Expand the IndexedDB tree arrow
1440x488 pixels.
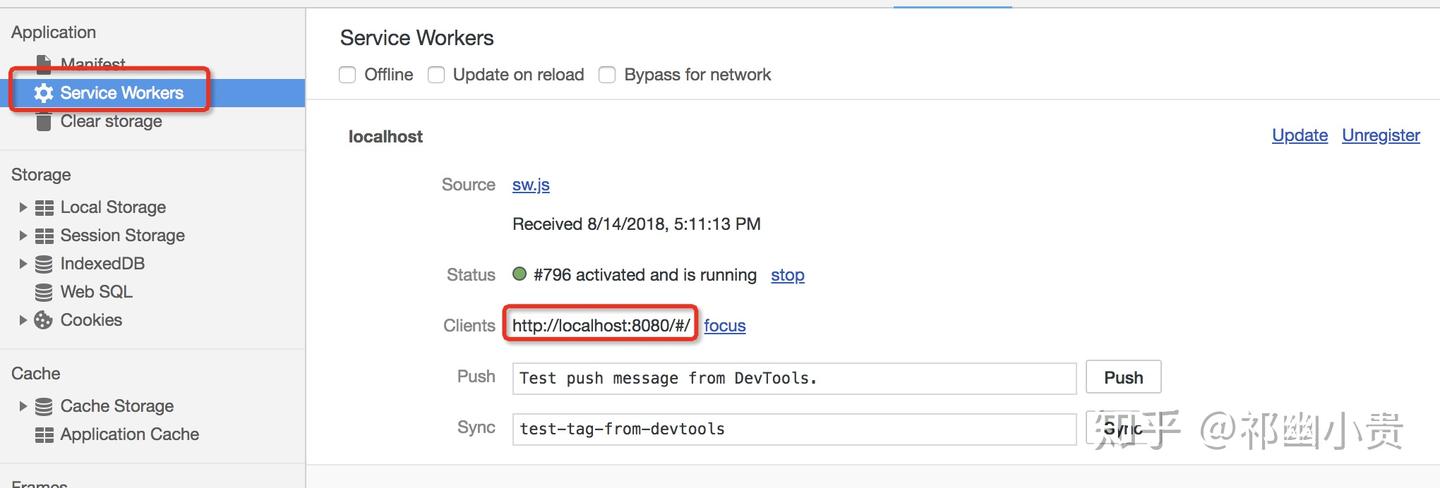pyautogui.click(x=23, y=264)
